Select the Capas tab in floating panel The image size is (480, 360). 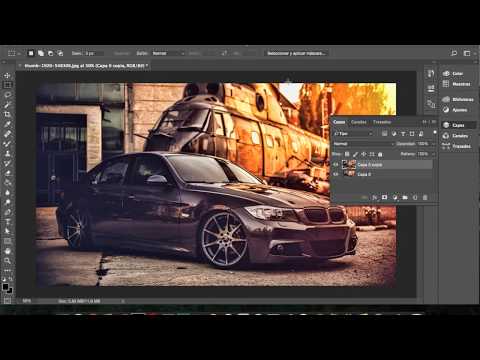click(339, 122)
